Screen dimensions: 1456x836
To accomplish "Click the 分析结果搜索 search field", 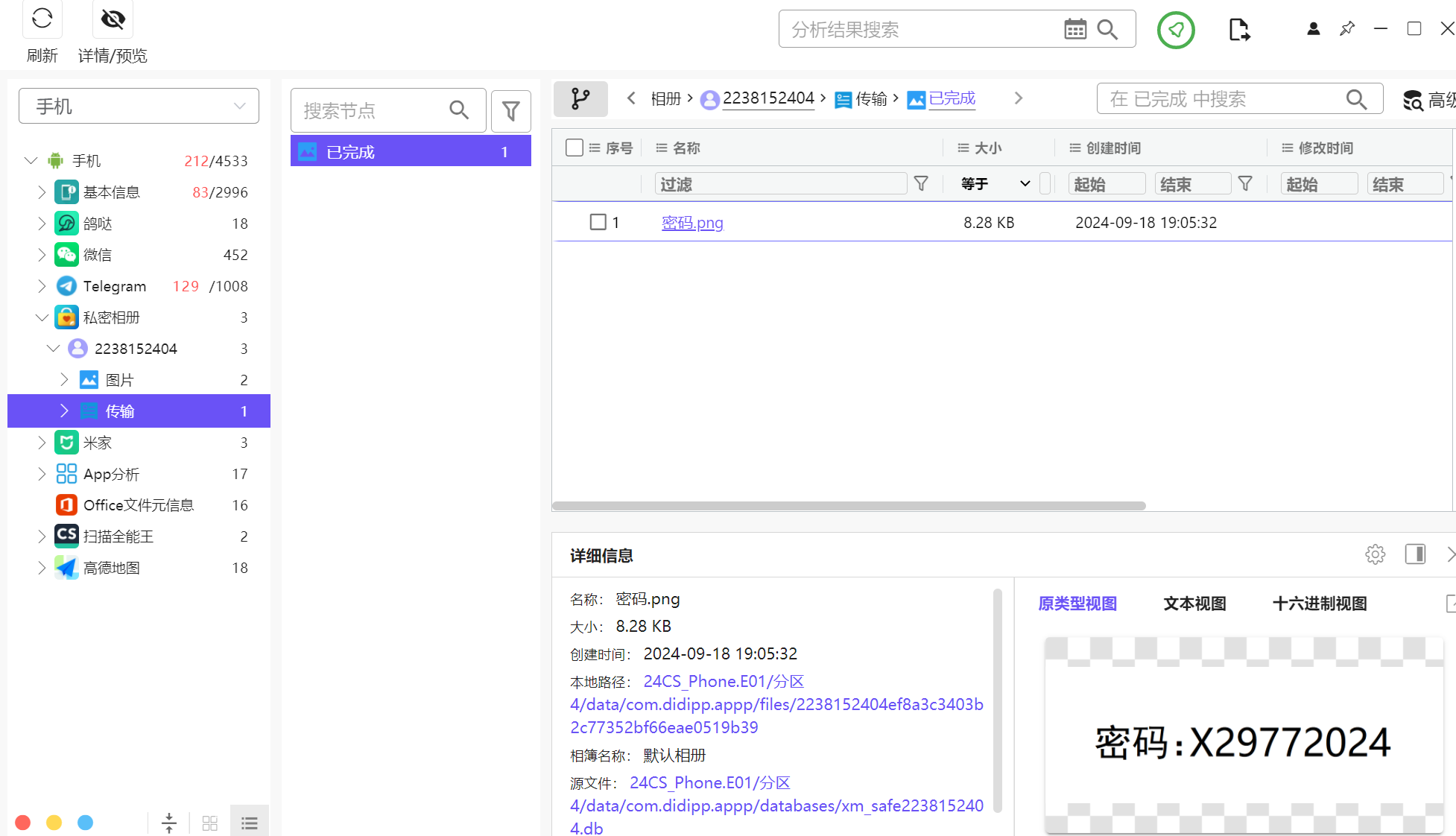I will pyautogui.click(x=917, y=30).
